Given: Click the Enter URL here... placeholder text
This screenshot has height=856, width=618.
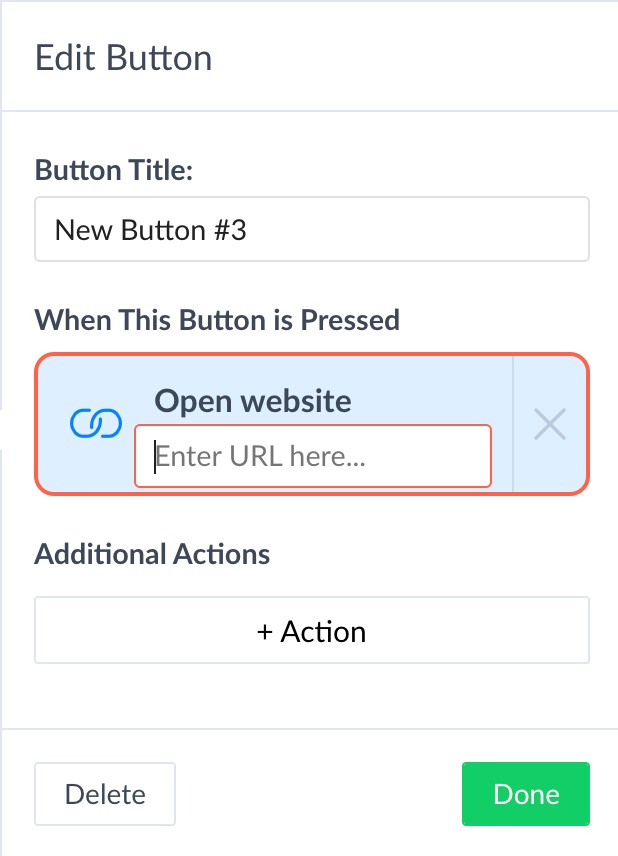Looking at the screenshot, I should click(x=260, y=456).
